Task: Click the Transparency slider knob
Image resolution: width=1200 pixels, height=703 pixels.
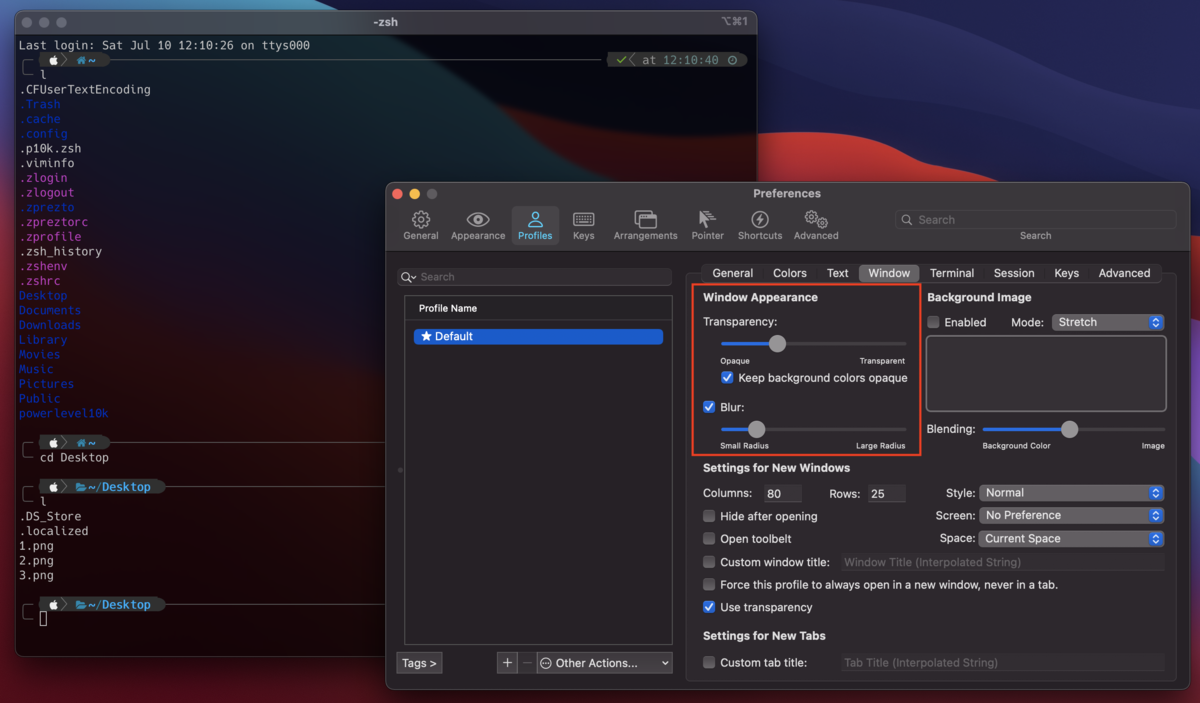Action: coord(777,344)
